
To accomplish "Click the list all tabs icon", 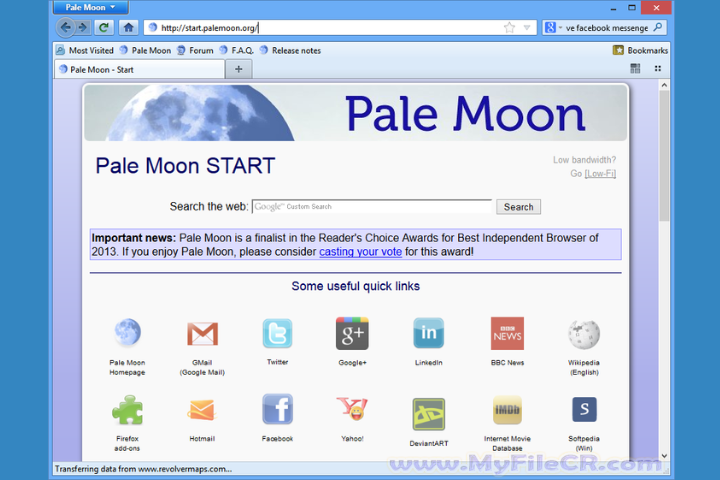I will tap(658, 68).
